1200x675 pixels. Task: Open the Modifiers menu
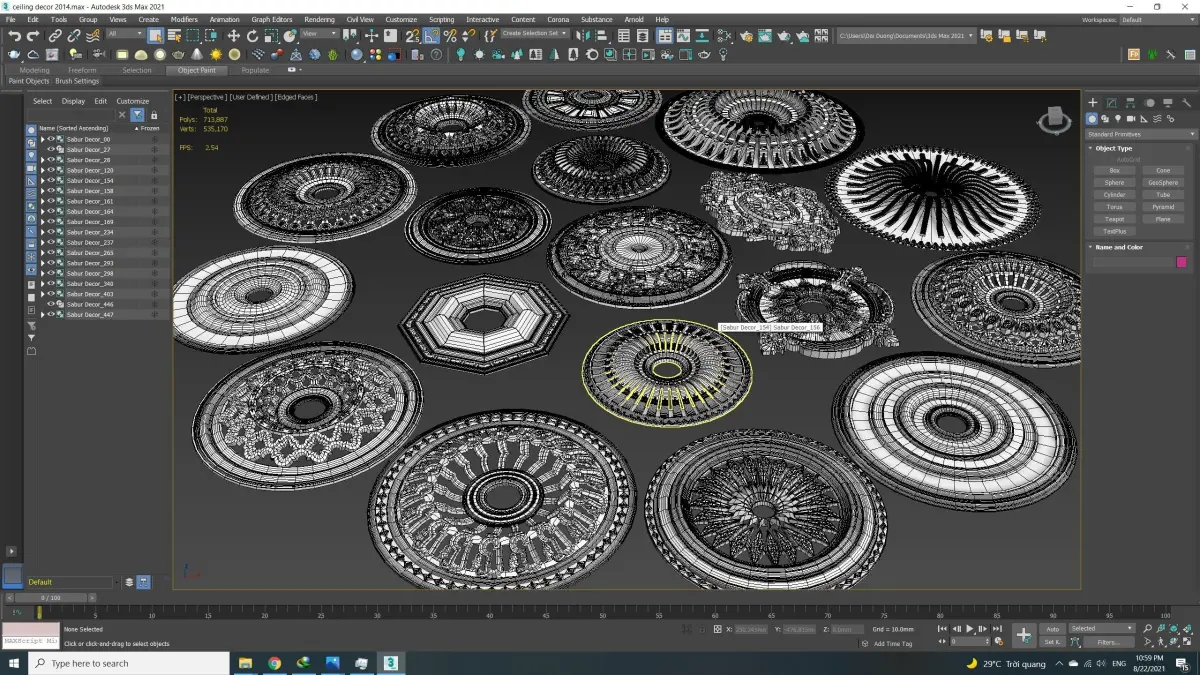pyautogui.click(x=184, y=19)
